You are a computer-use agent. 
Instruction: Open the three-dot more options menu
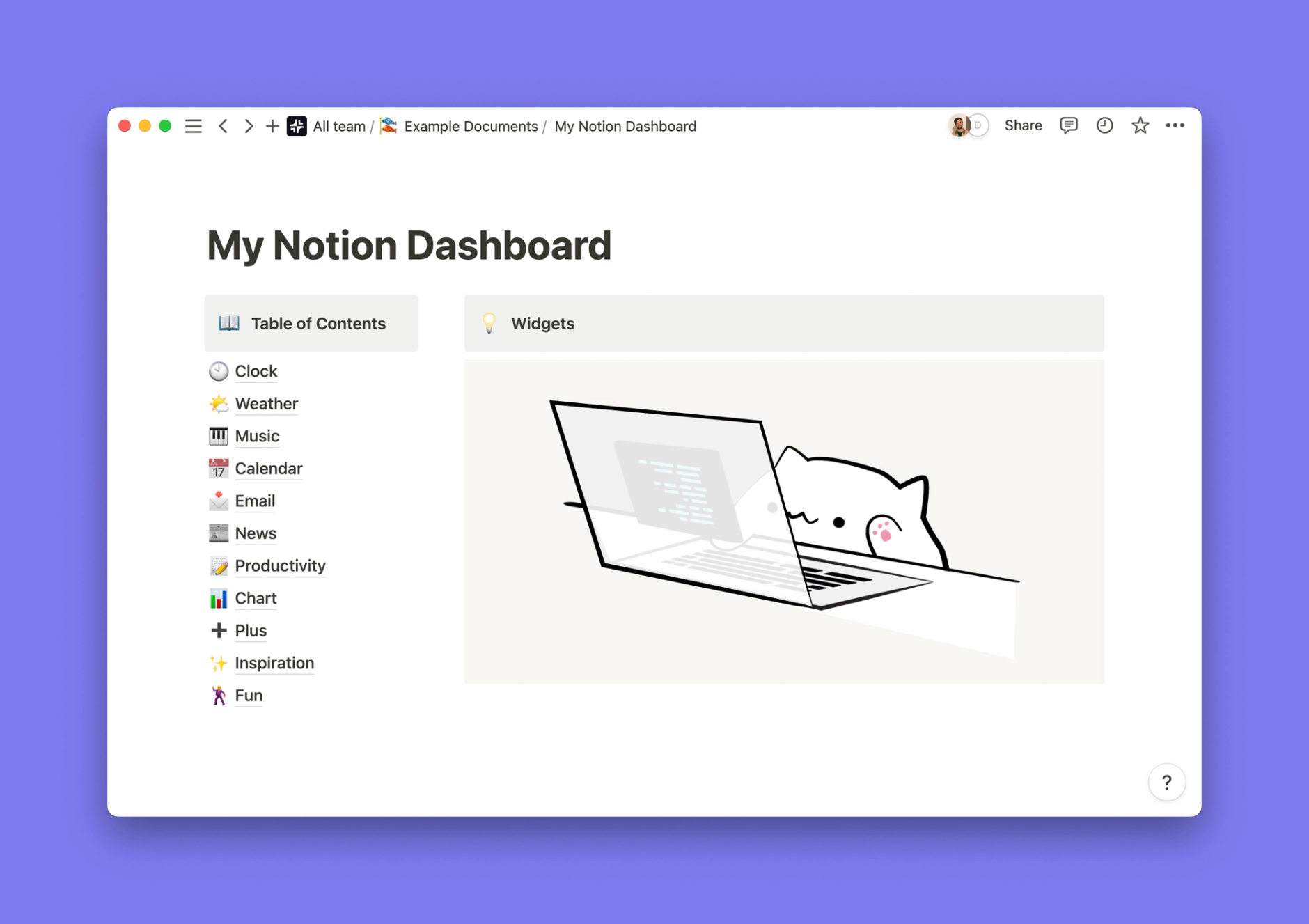point(1175,125)
